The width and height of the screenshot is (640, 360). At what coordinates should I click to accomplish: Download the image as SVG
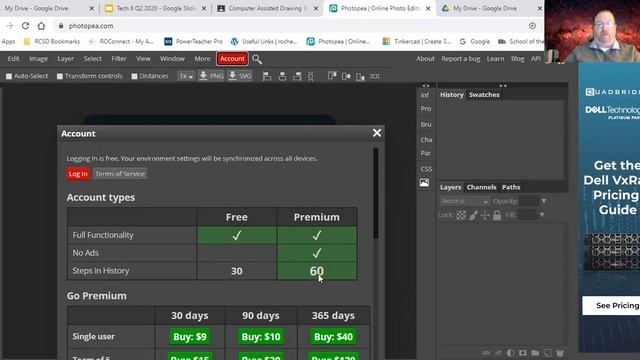pyautogui.click(x=240, y=76)
